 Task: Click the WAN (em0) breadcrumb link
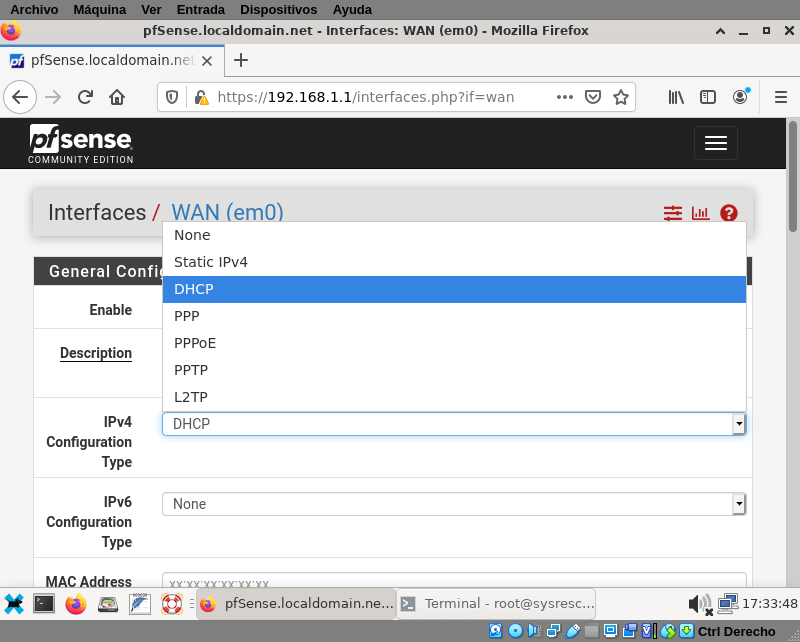(x=228, y=213)
